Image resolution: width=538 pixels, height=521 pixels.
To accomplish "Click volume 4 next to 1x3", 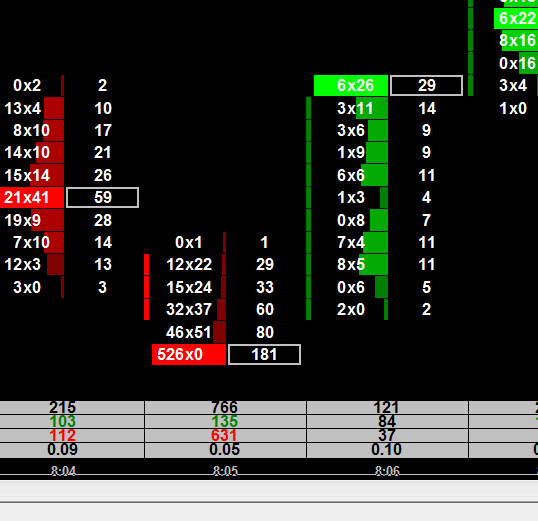I will click(x=426, y=197).
